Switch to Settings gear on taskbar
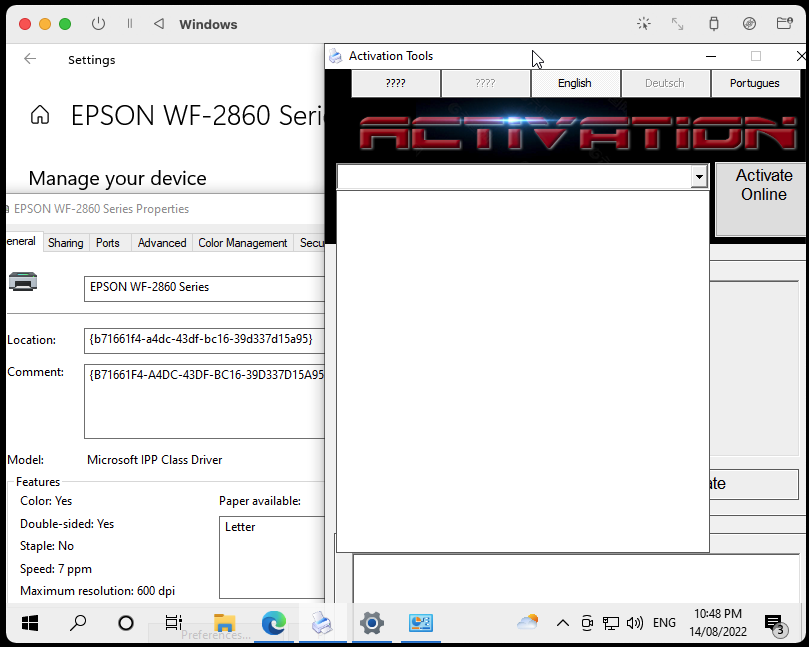This screenshot has width=809, height=647. [371, 623]
